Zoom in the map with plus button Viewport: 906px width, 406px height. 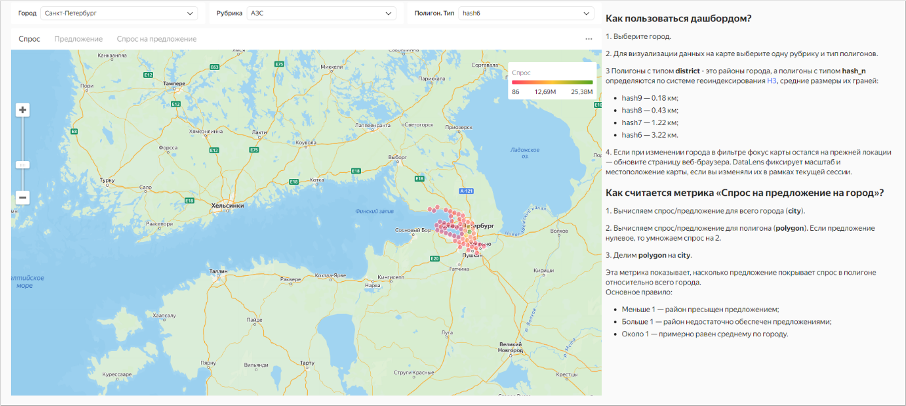22,109
